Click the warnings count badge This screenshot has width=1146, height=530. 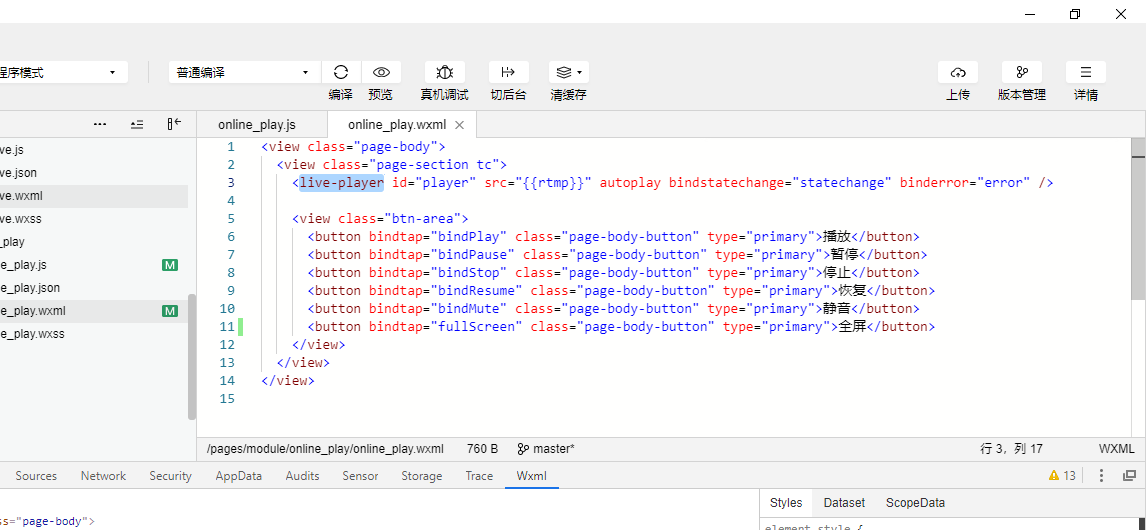pyautogui.click(x=1062, y=476)
